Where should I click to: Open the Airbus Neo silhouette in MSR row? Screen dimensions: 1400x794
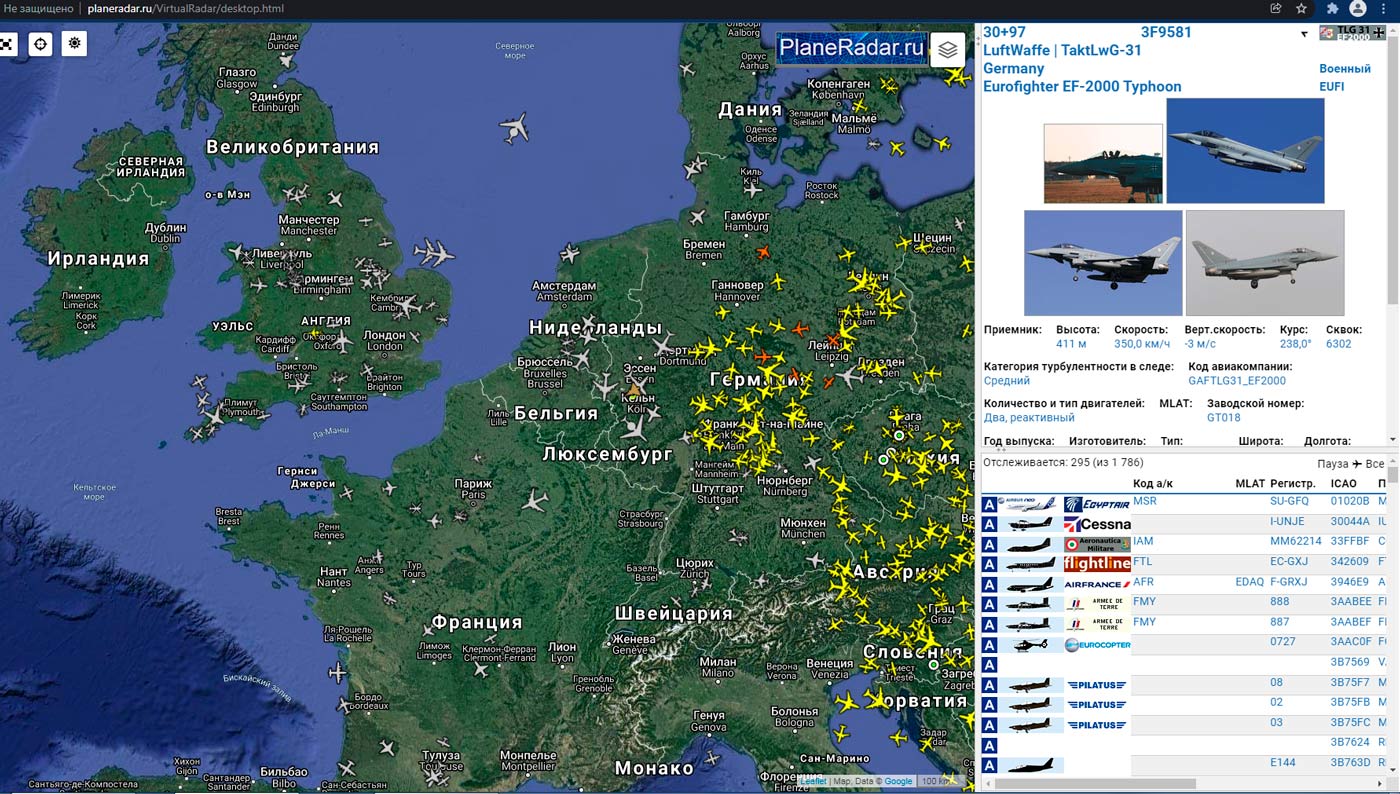click(x=1027, y=503)
